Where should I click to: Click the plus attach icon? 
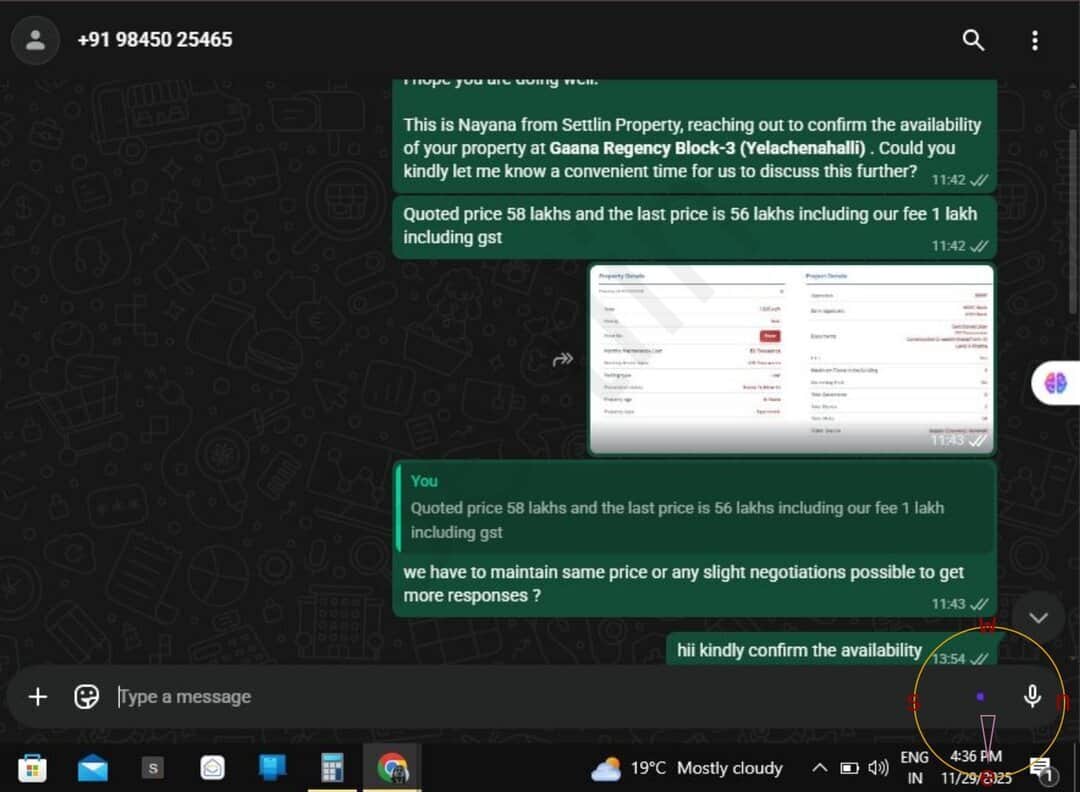(x=37, y=697)
